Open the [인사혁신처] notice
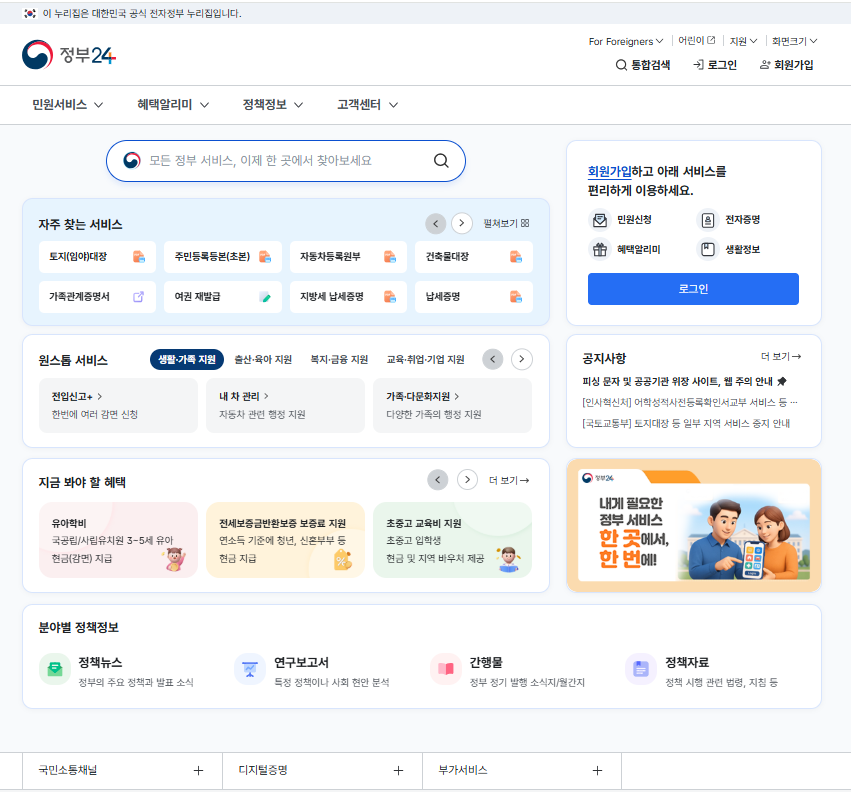This screenshot has height=792, width=851. (689, 403)
